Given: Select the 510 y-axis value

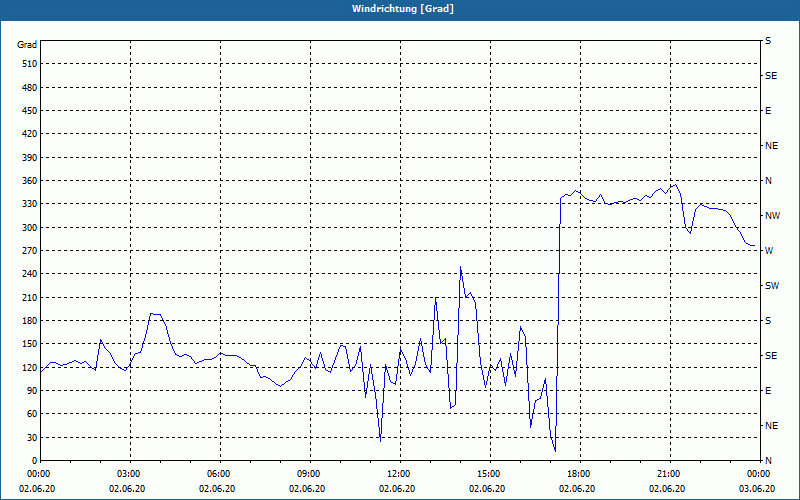Looking at the screenshot, I should [x=30, y=64].
